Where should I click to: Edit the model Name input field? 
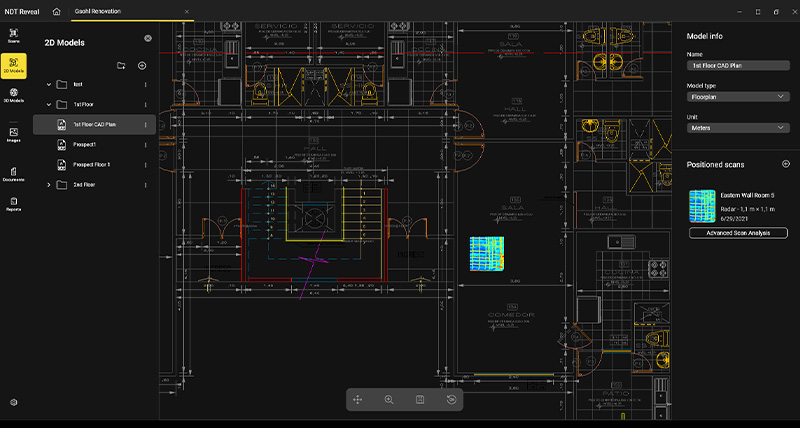click(738, 65)
